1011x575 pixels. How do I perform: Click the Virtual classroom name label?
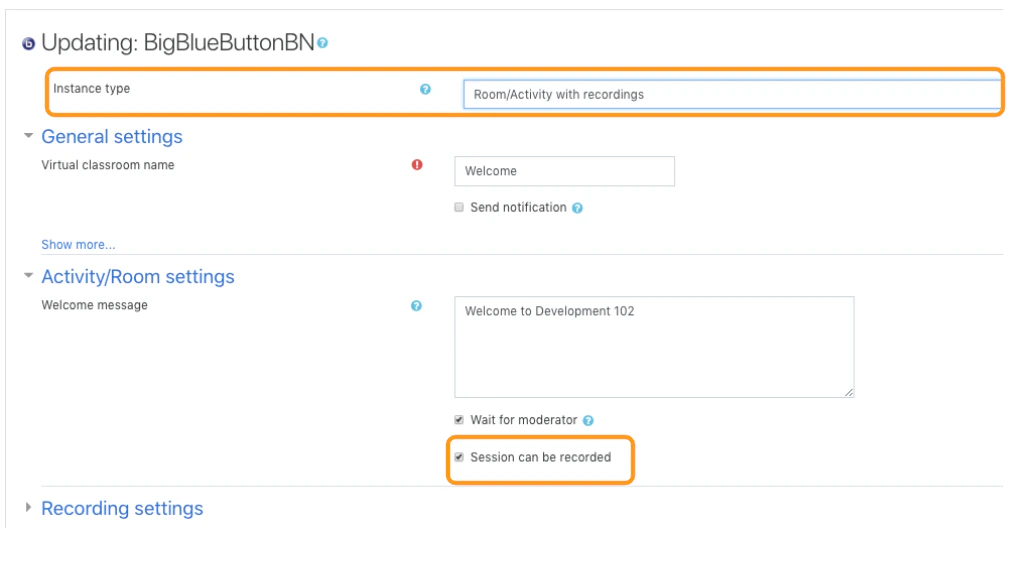click(108, 165)
